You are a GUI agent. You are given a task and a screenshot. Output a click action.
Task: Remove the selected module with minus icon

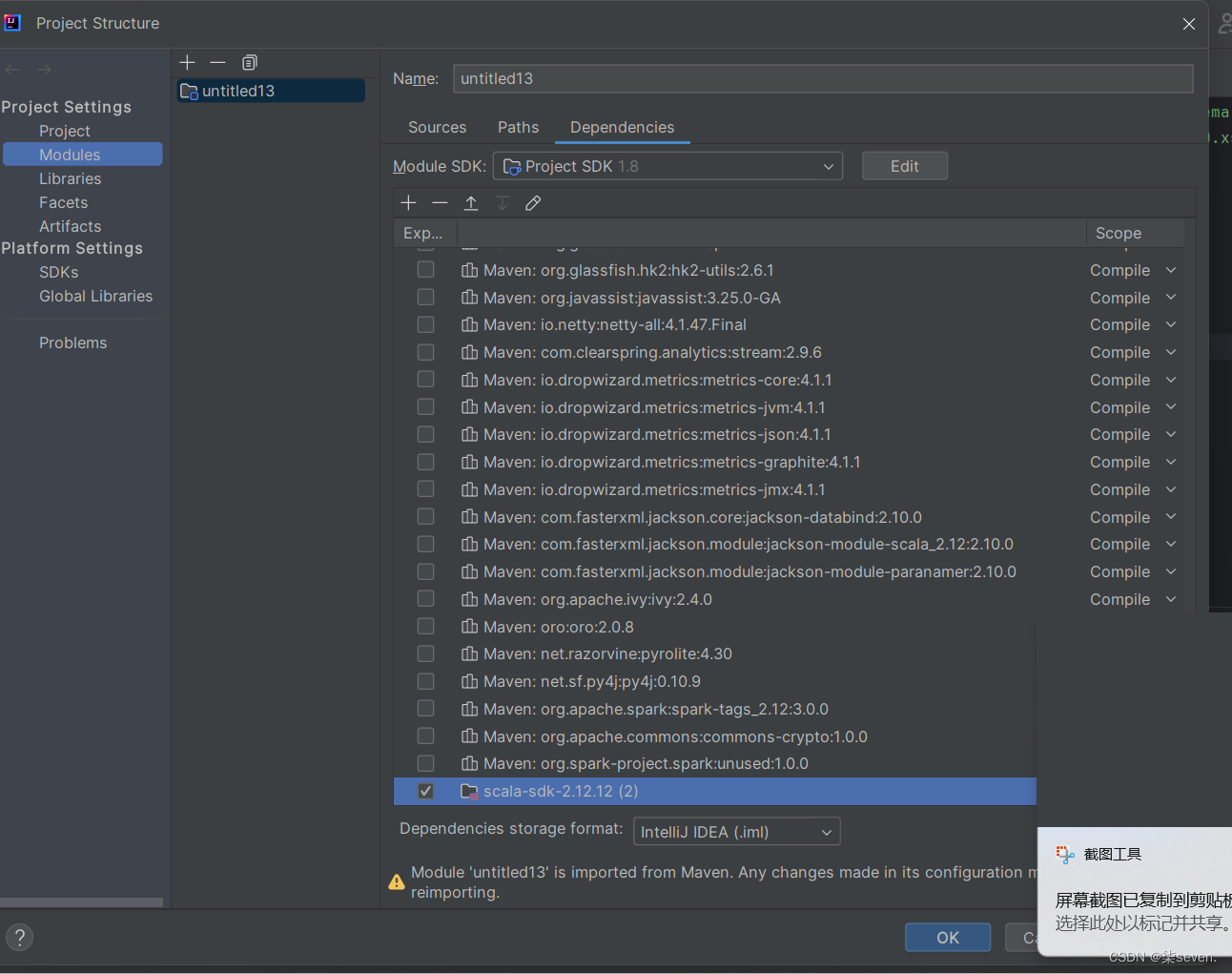[217, 62]
